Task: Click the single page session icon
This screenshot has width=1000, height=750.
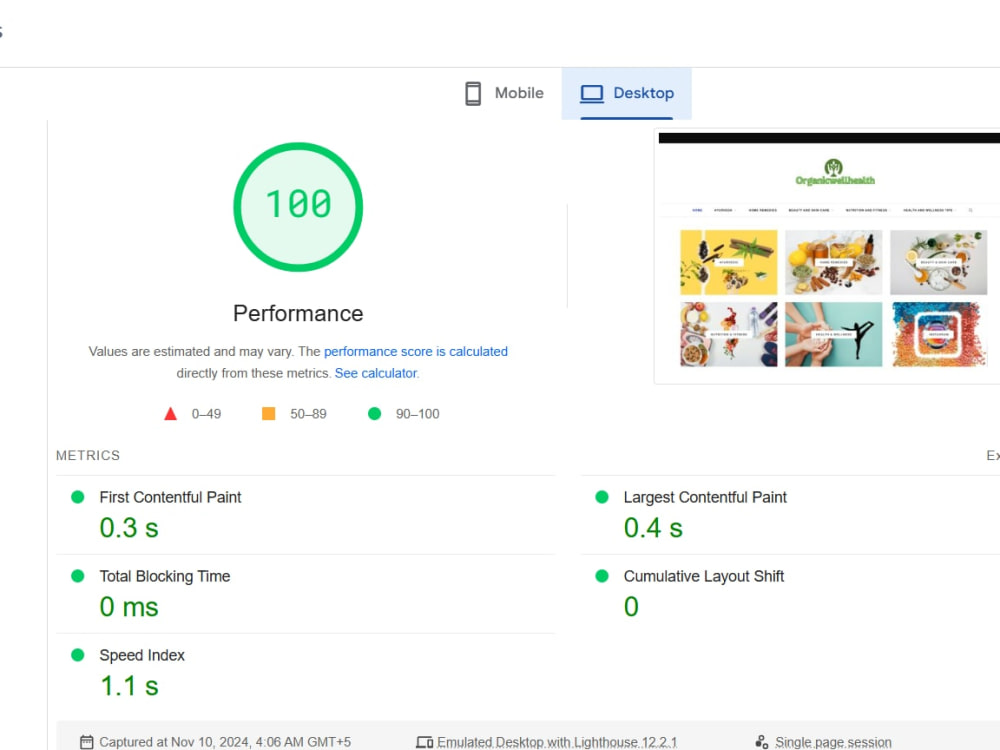Action: pyautogui.click(x=761, y=742)
